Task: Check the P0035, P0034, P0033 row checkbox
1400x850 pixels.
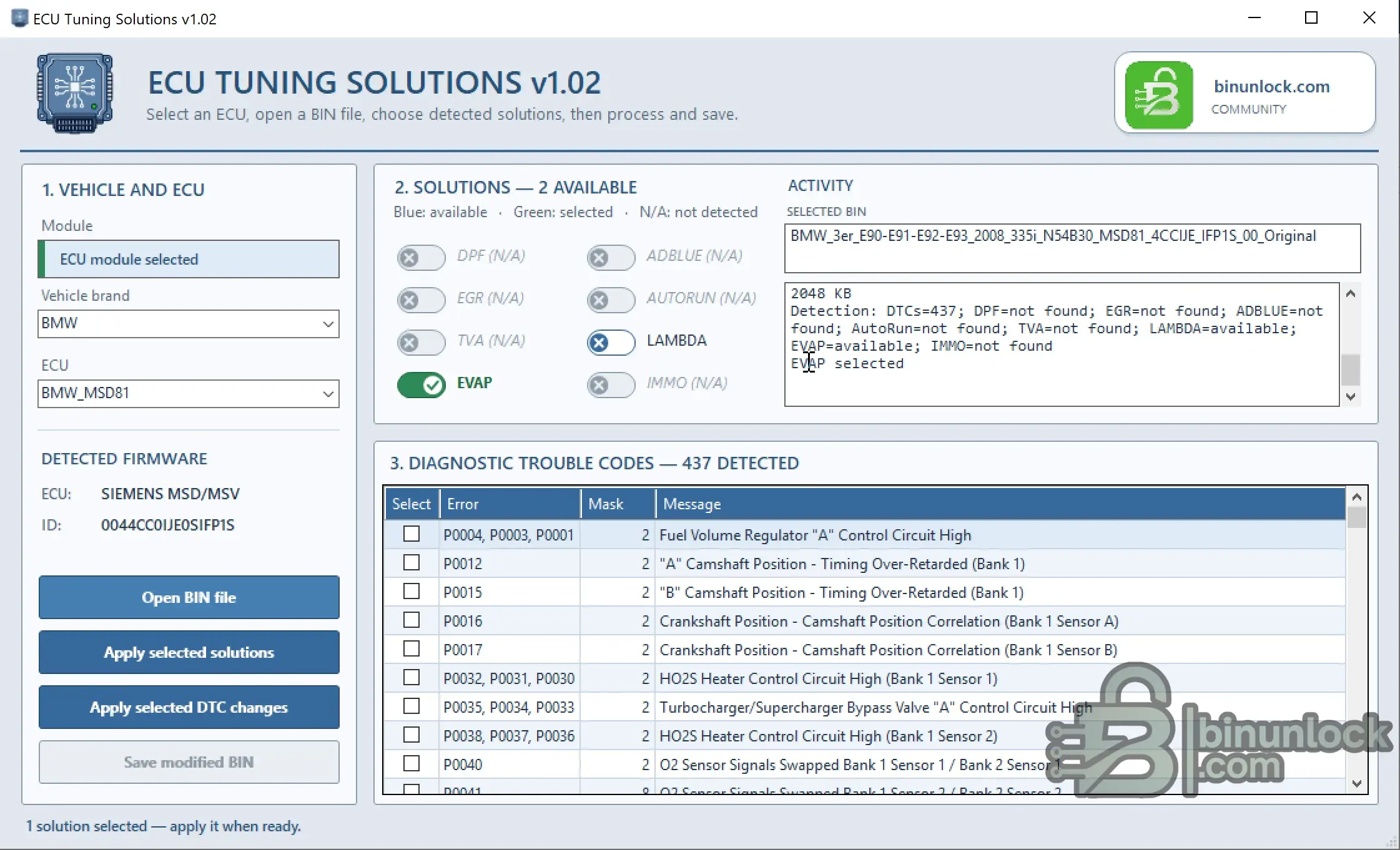Action: [x=412, y=706]
